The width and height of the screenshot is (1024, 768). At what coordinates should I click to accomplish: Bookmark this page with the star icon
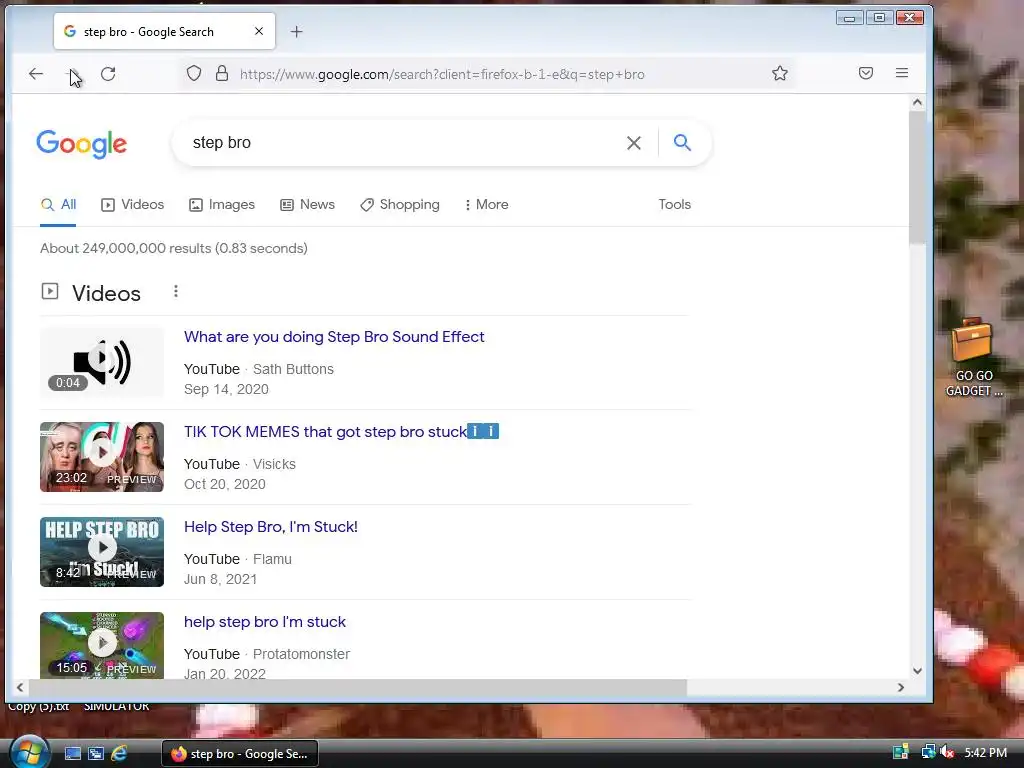780,73
